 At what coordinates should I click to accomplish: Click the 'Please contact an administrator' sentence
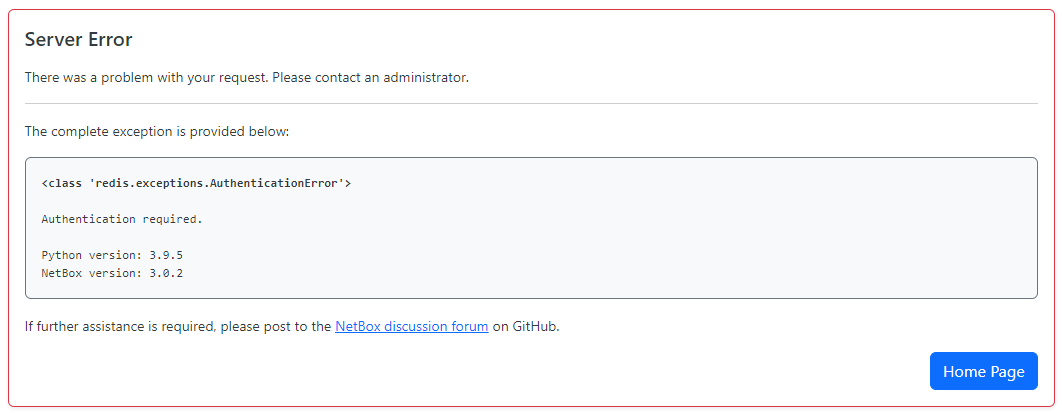371,77
